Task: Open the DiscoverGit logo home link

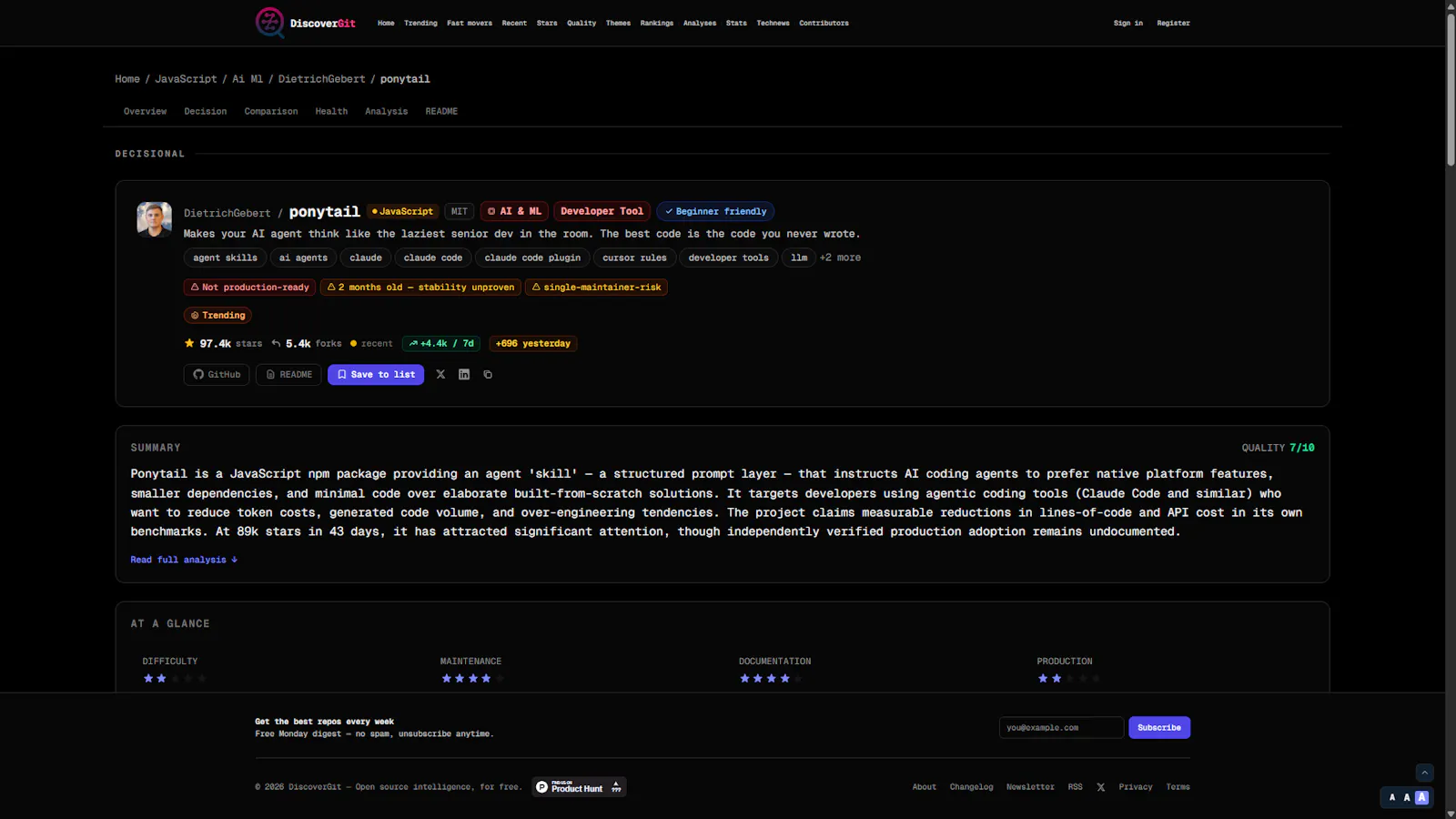Action: click(306, 23)
